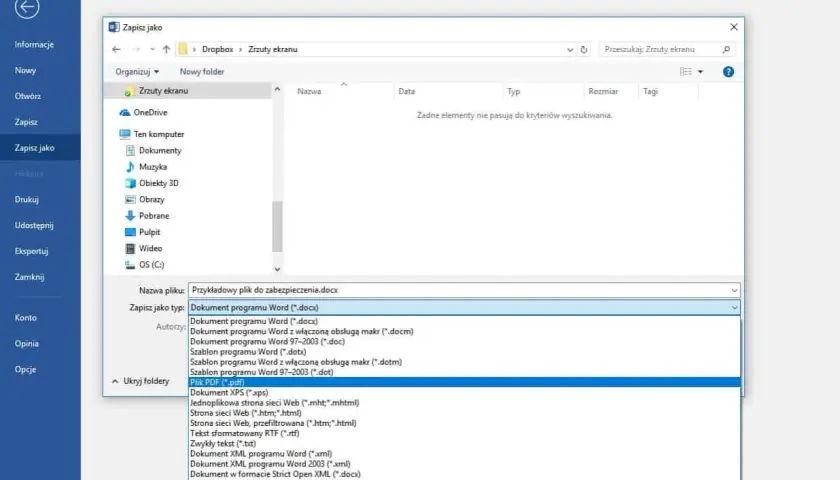Expand the Nazwa pliku dropdown arrow
This screenshot has width=840, height=480.
pyautogui.click(x=734, y=290)
